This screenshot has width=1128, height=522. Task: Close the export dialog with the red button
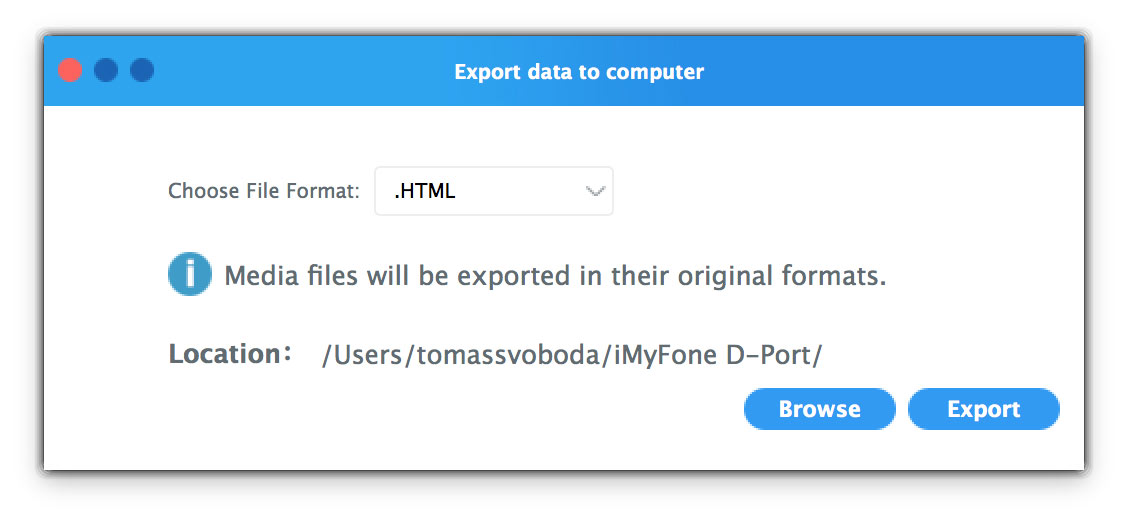coord(69,70)
